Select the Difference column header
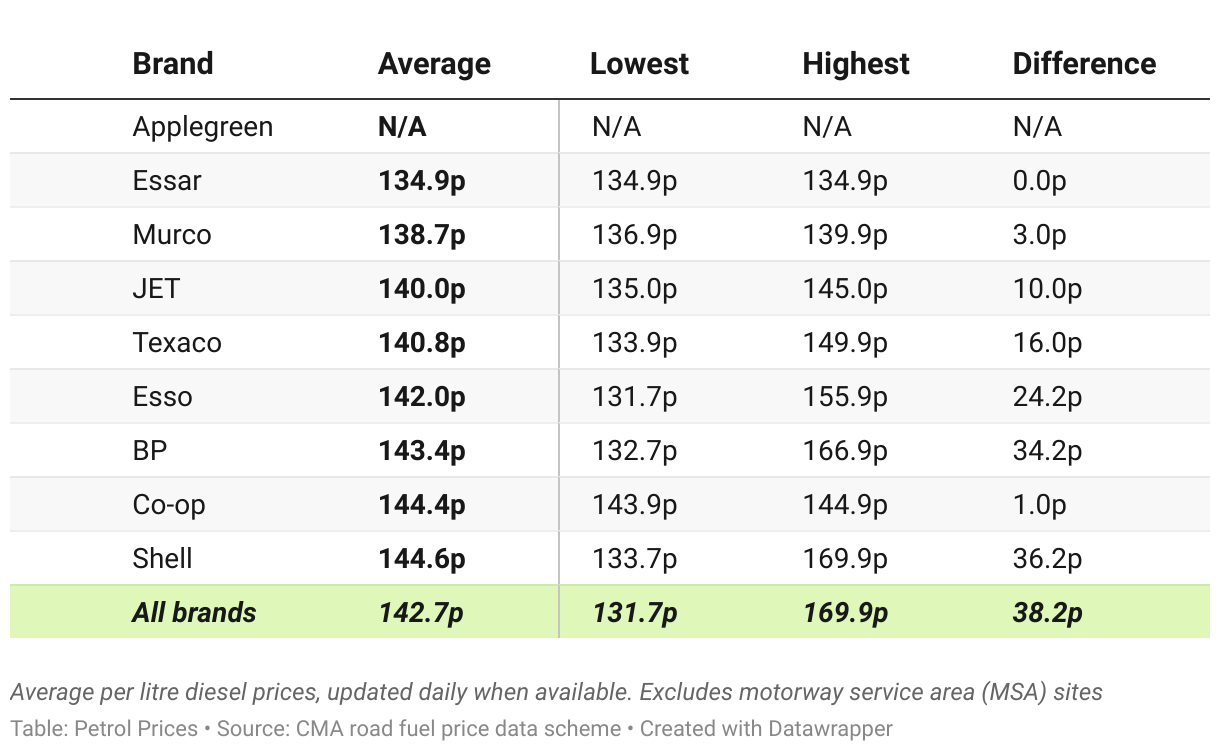 tap(1084, 64)
